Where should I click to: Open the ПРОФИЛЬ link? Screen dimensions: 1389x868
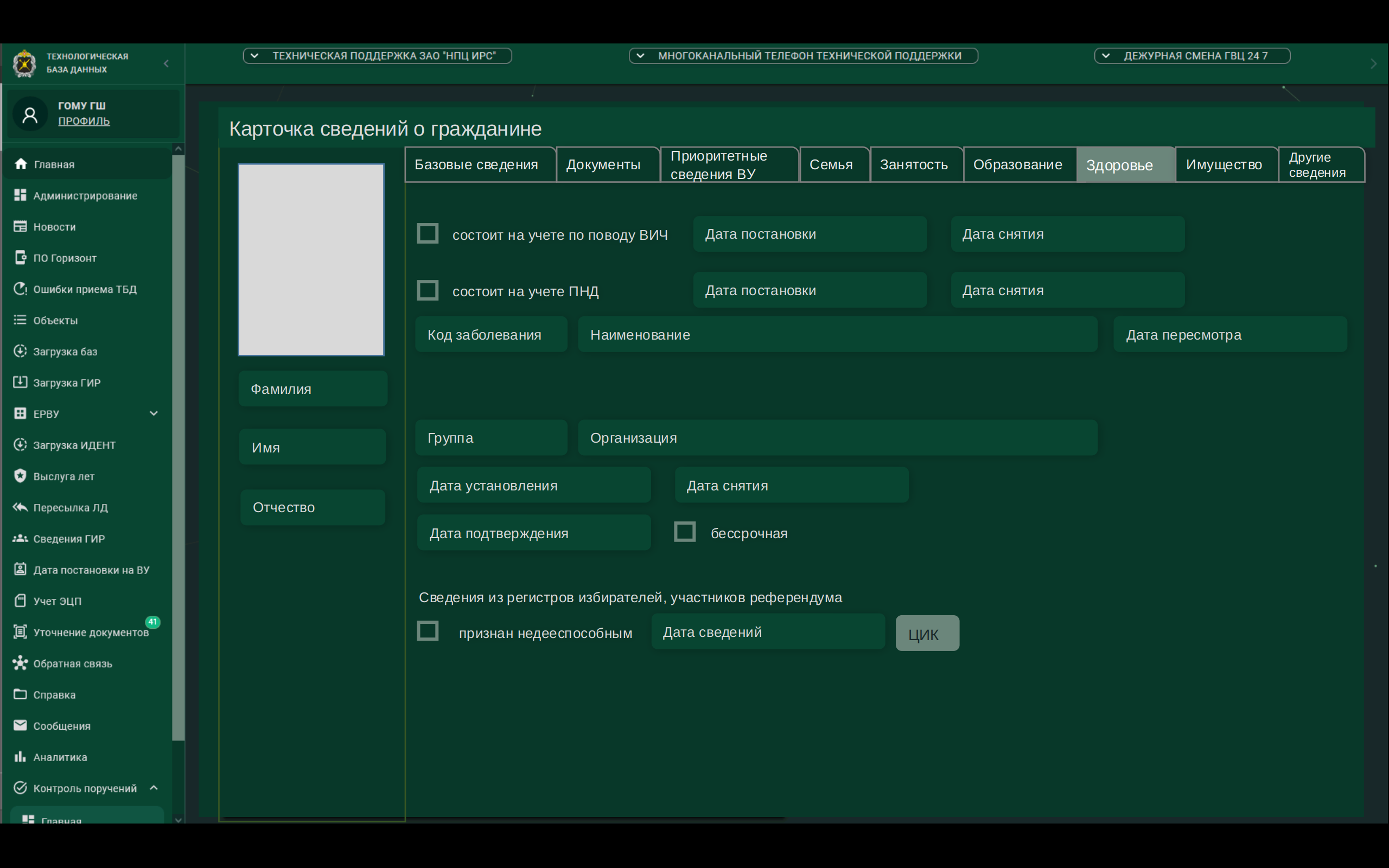(x=84, y=121)
